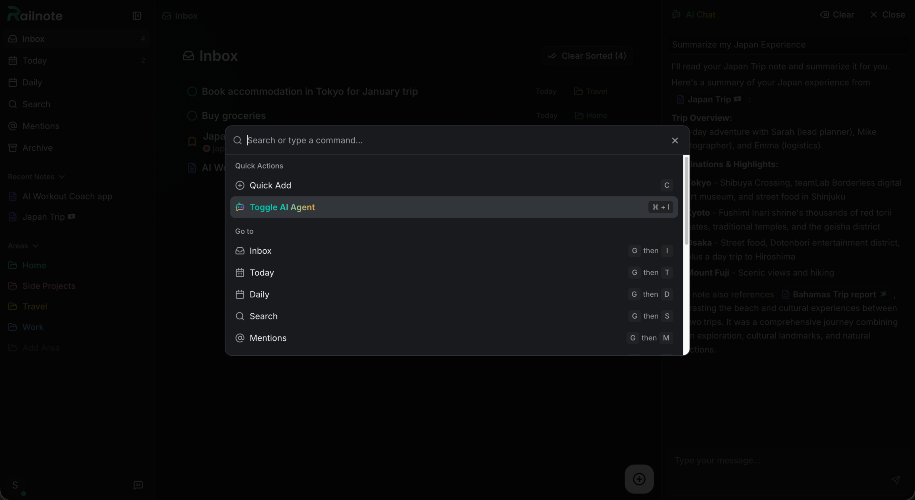
Task: Toggle the sidebar collapse icon
Action: click(x=137, y=16)
